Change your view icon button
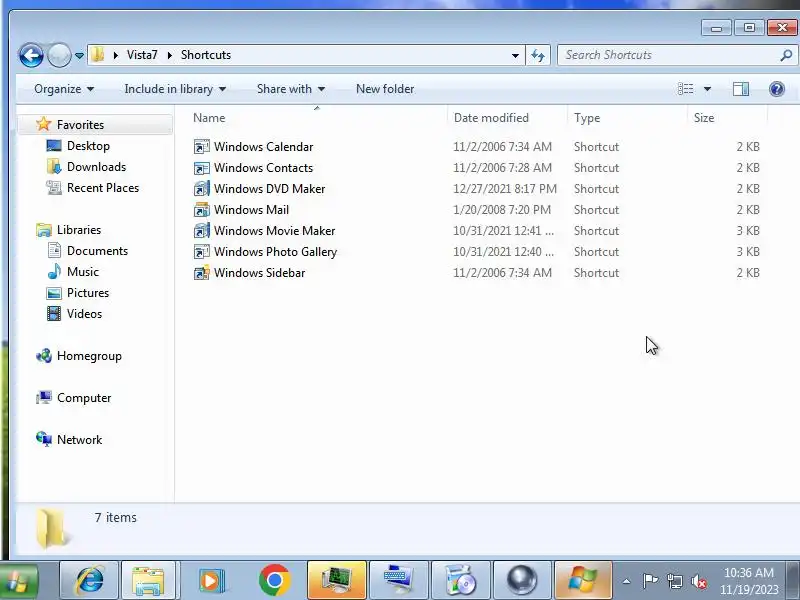800x600 pixels. coord(685,89)
